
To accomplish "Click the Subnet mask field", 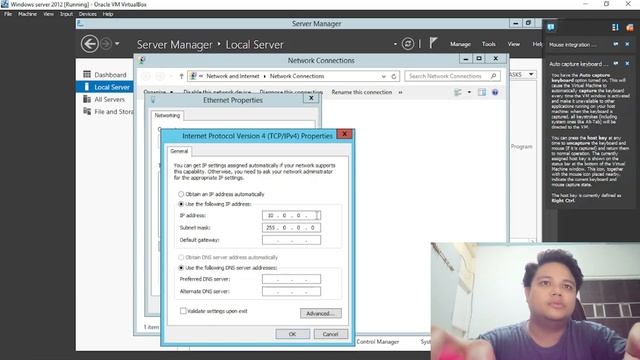I will pyautogui.click(x=291, y=227).
